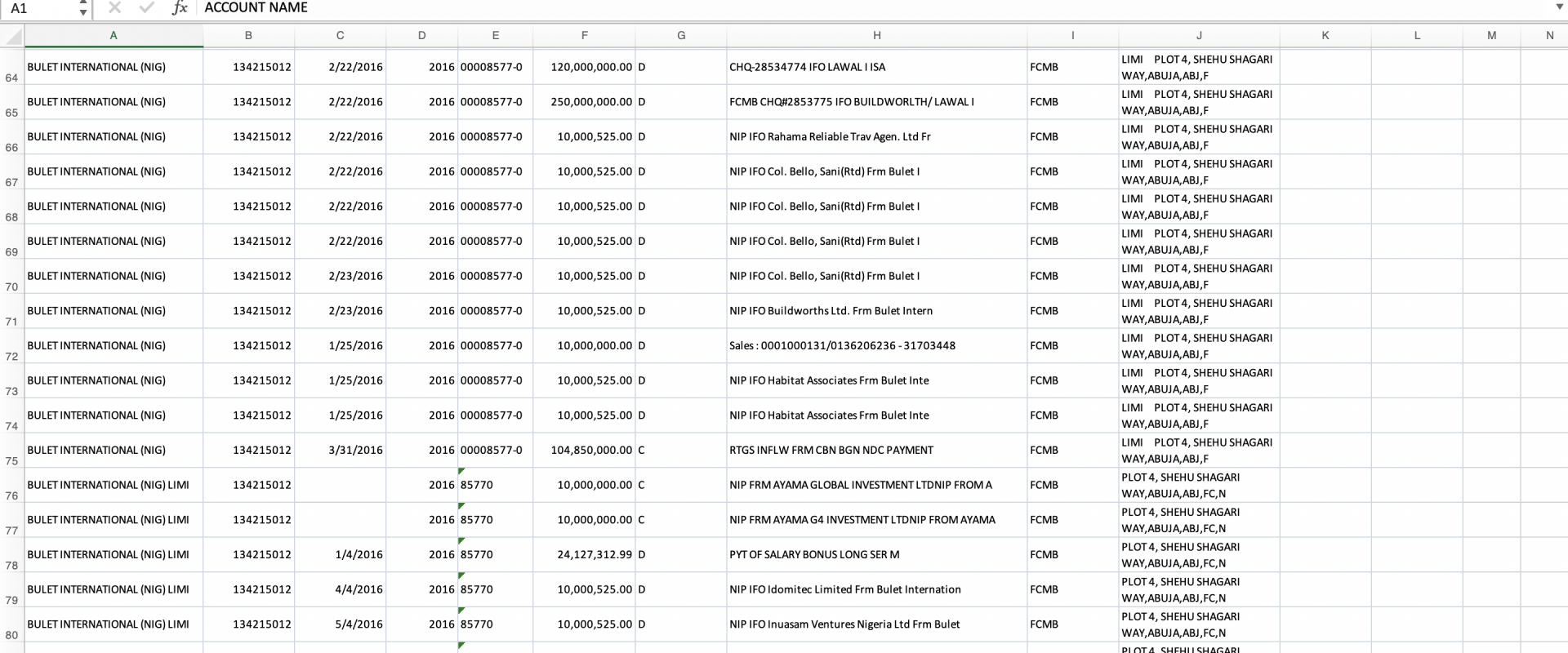Viewport: 1568px width, 653px height.
Task: Select column L header
Action: coord(1417,36)
